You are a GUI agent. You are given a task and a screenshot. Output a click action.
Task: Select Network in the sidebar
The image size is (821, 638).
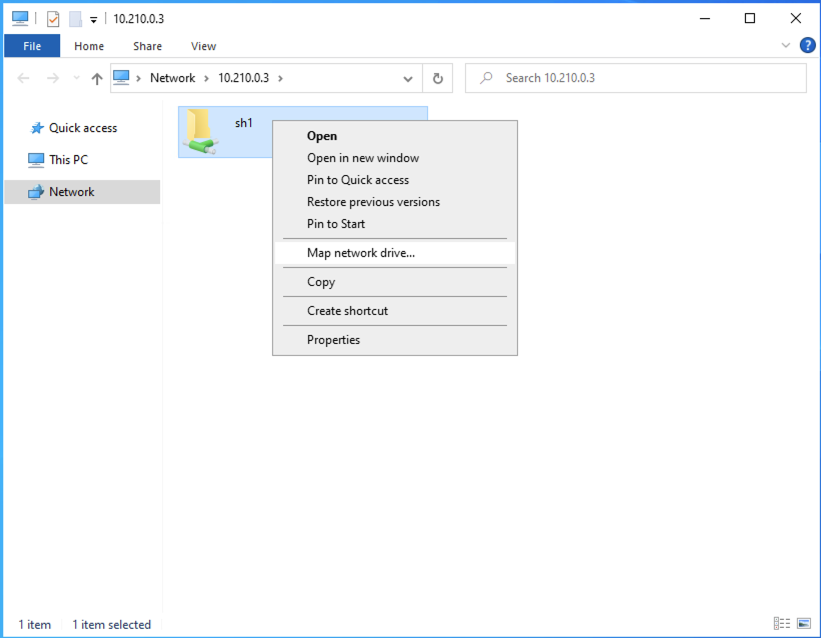[x=69, y=191]
